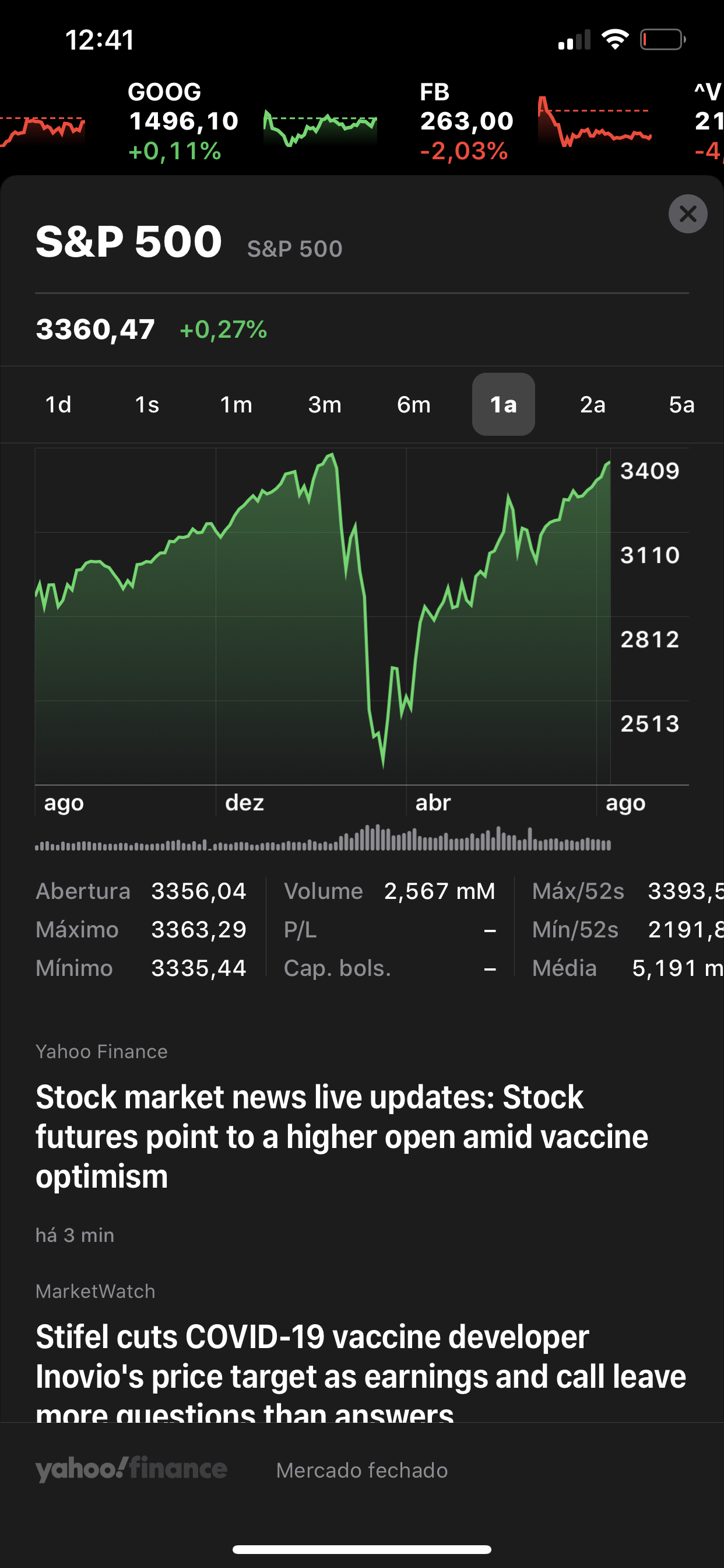Tap the Yahoo Finance logo

click(x=131, y=1469)
